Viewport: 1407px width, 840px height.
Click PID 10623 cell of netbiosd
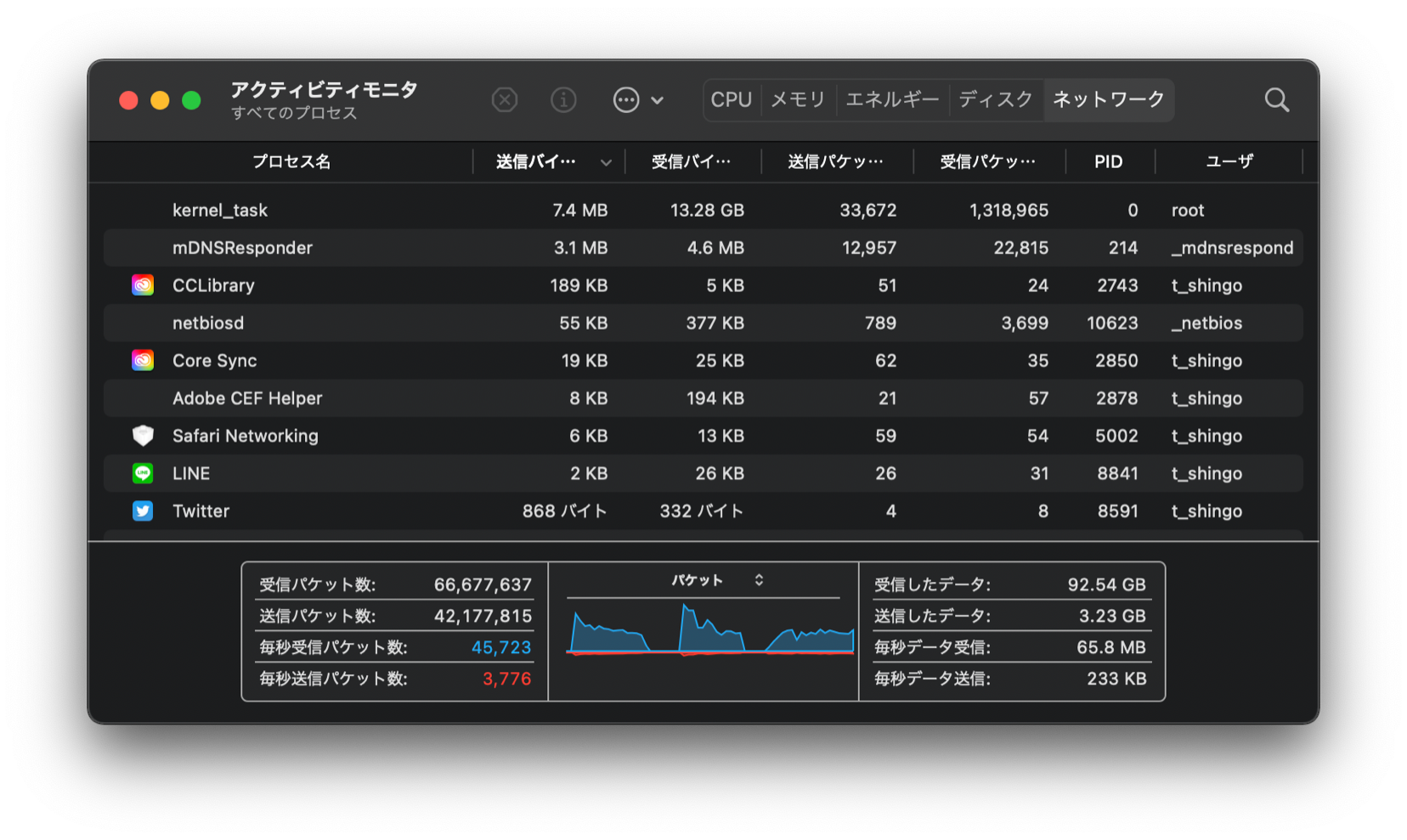point(1112,323)
